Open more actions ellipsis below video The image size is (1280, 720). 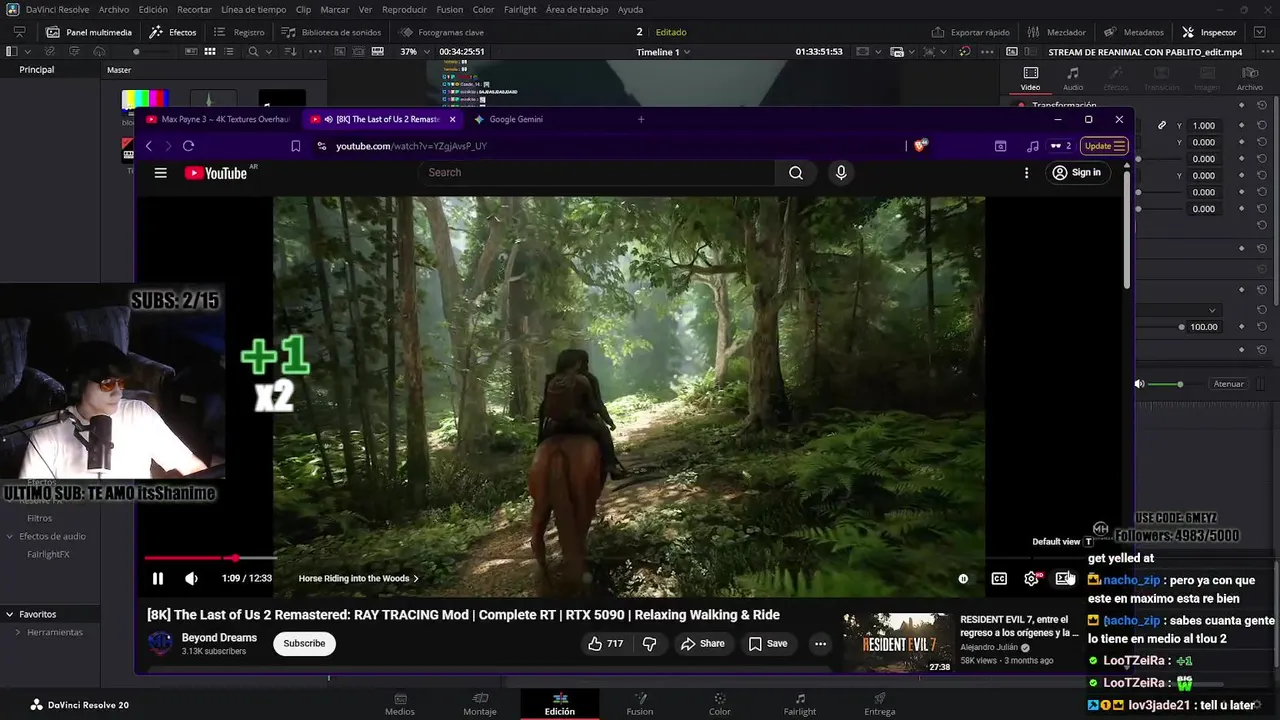(820, 644)
